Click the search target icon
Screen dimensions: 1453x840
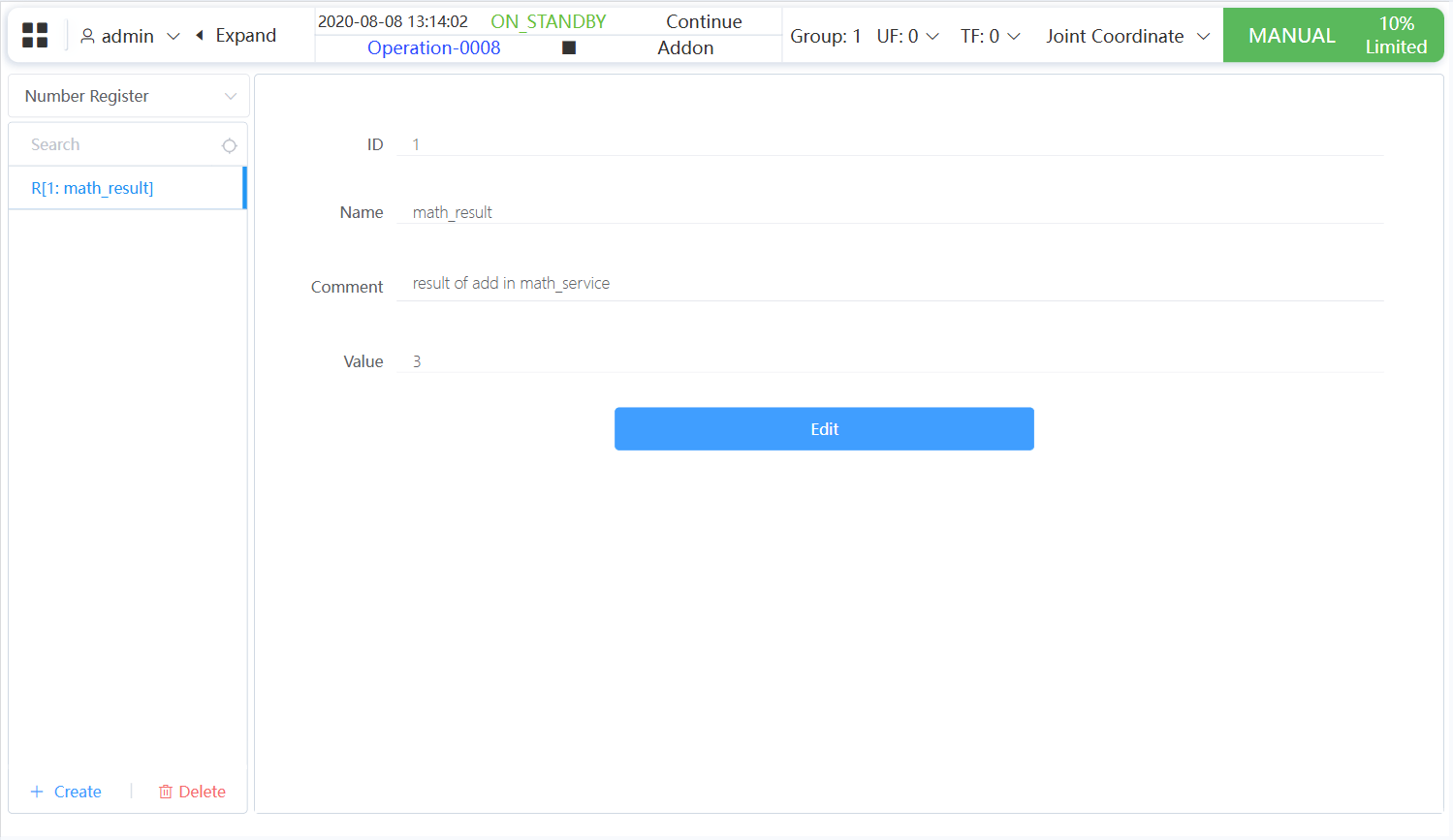(229, 145)
